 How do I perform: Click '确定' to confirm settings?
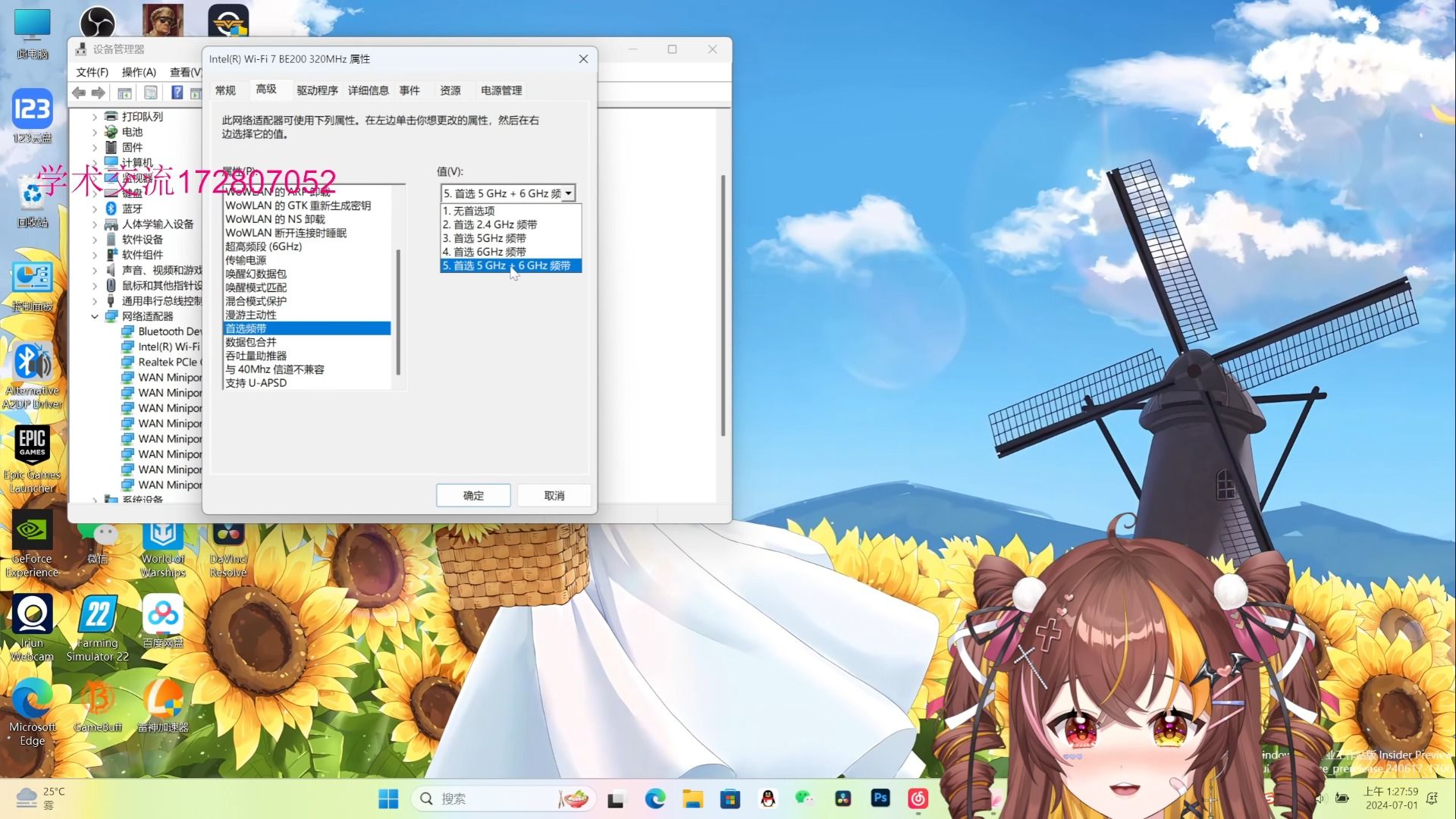point(473,494)
